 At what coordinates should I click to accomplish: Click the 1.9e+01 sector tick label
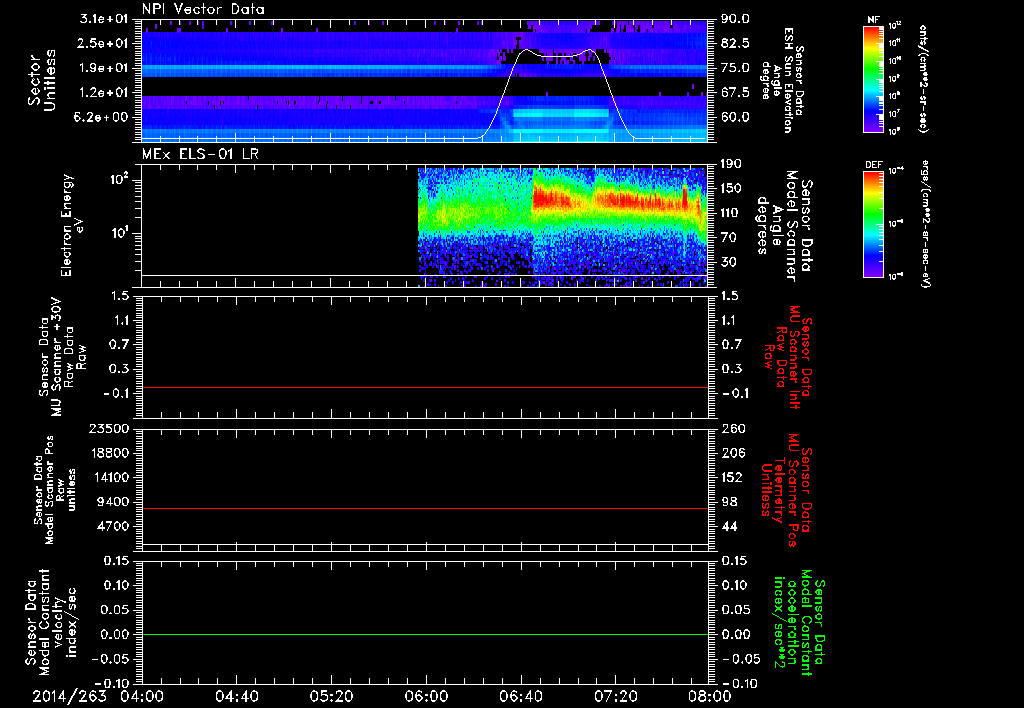click(104, 68)
